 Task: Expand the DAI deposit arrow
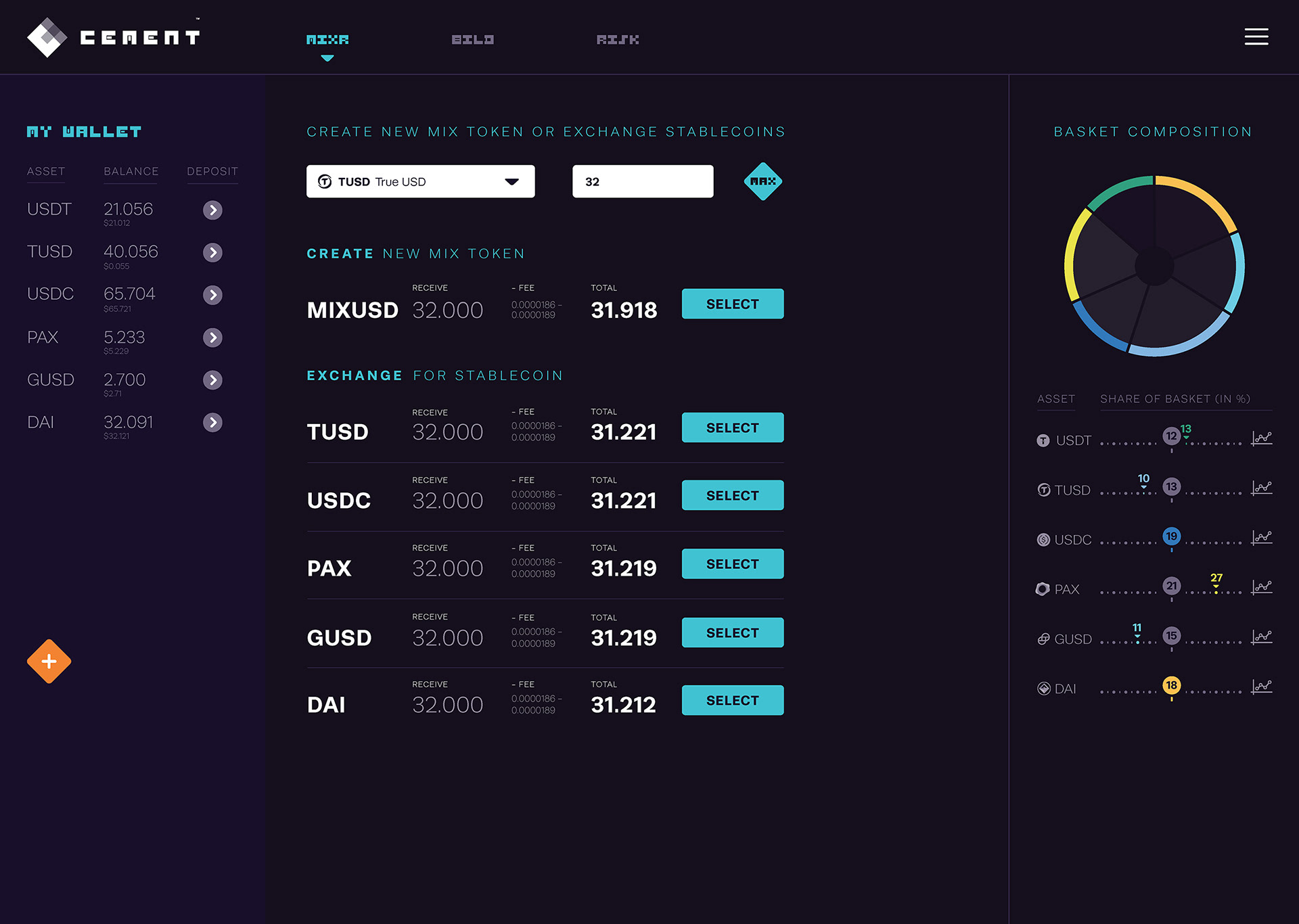point(212,423)
